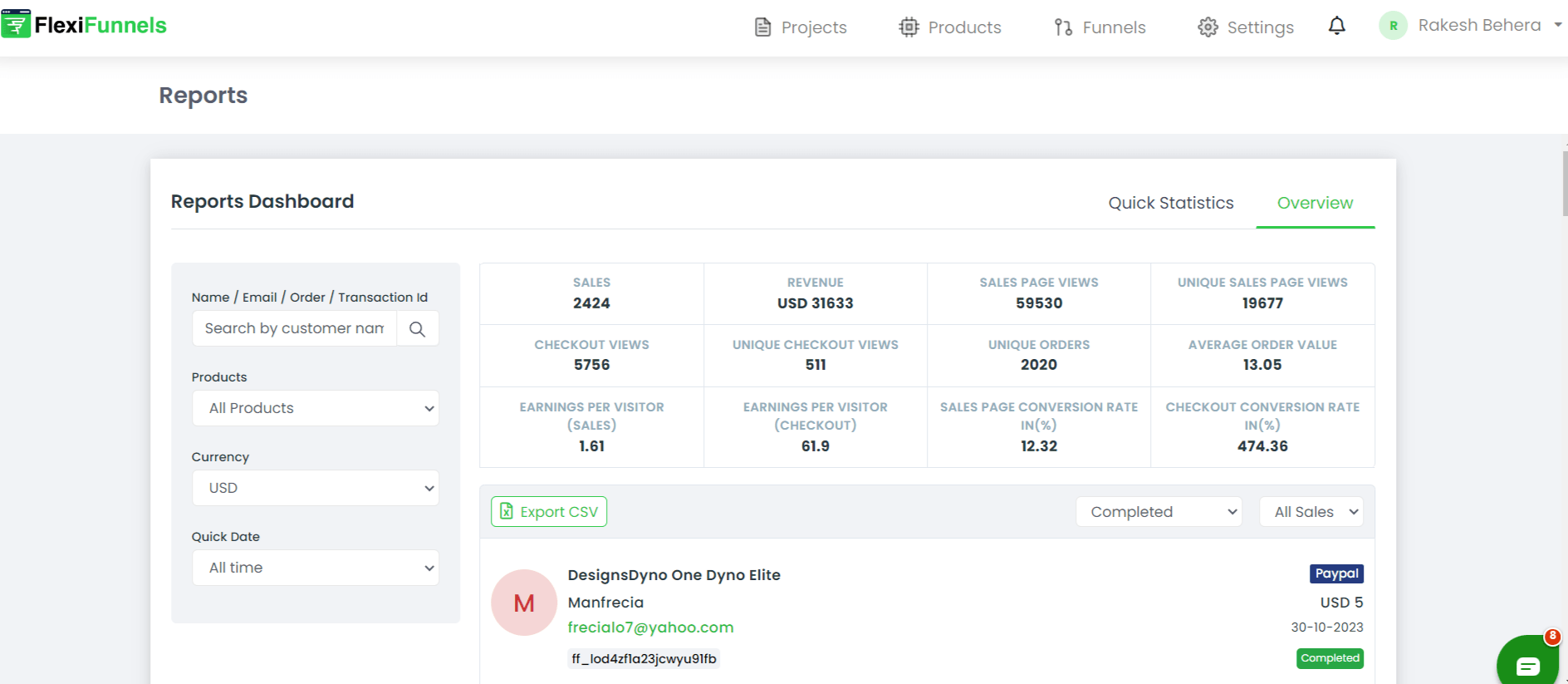Open the All Products dropdown
1568x684 pixels.
316,408
